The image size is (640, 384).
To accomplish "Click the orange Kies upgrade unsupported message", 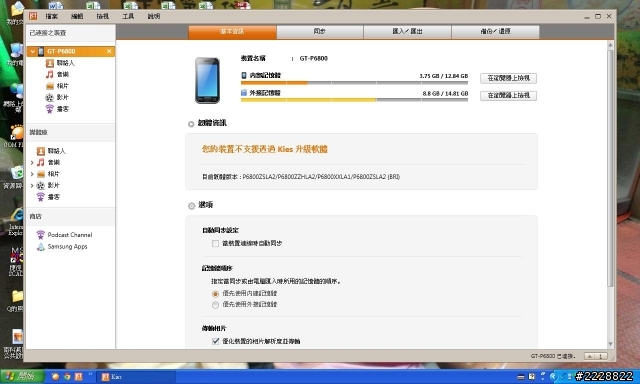I will coord(264,149).
